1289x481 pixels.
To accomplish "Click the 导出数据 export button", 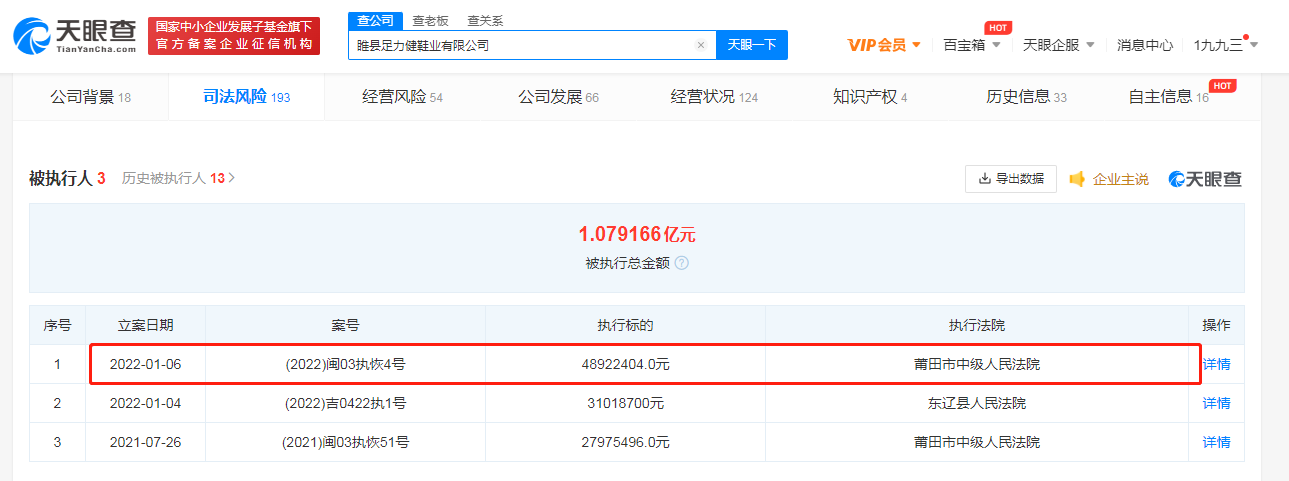I will 1011,179.
